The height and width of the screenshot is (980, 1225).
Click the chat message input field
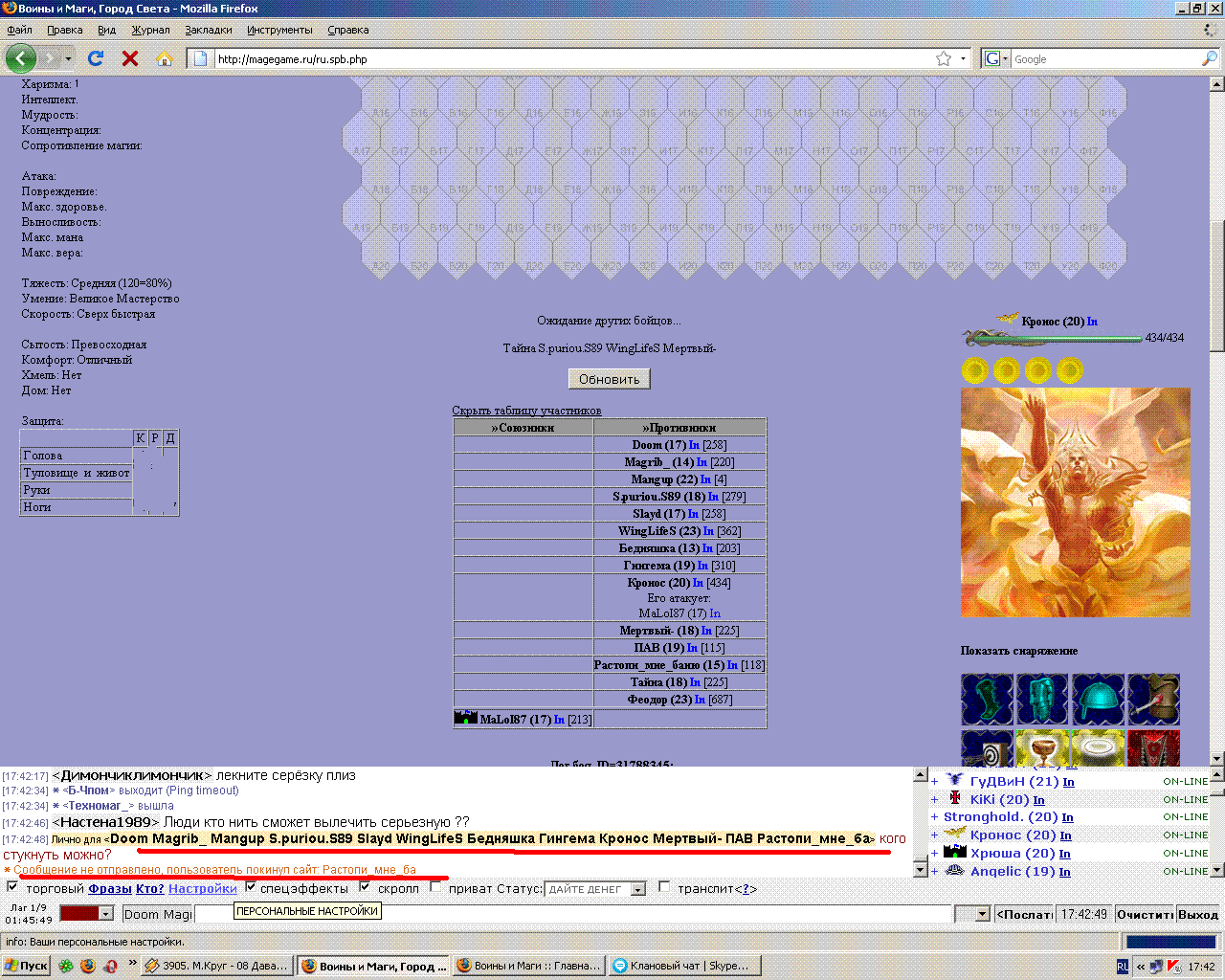(x=574, y=914)
